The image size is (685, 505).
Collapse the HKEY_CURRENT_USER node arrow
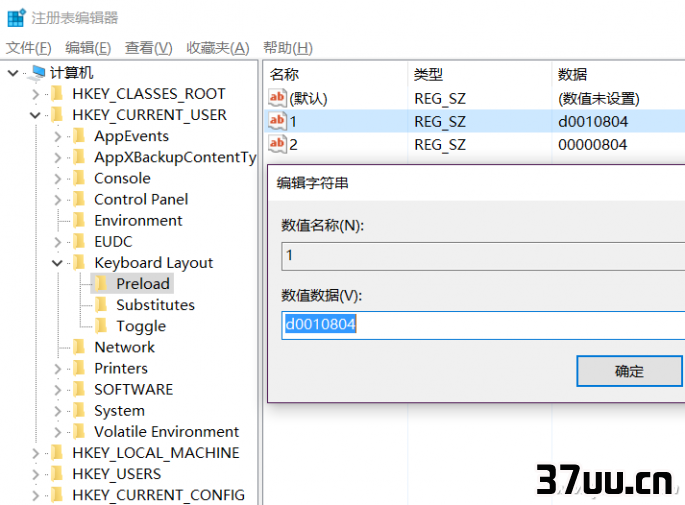(x=35, y=115)
